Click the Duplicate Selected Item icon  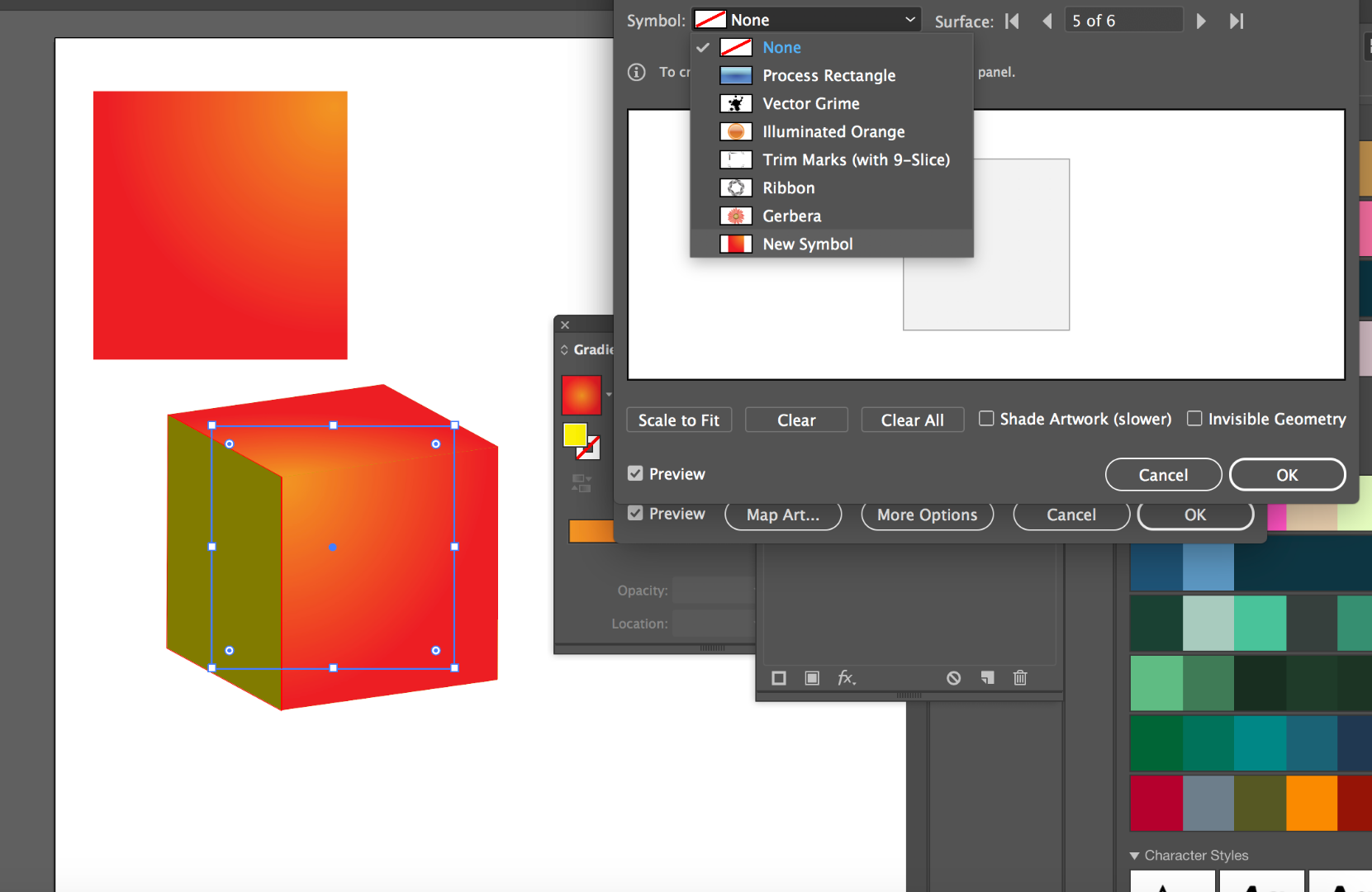[x=987, y=678]
